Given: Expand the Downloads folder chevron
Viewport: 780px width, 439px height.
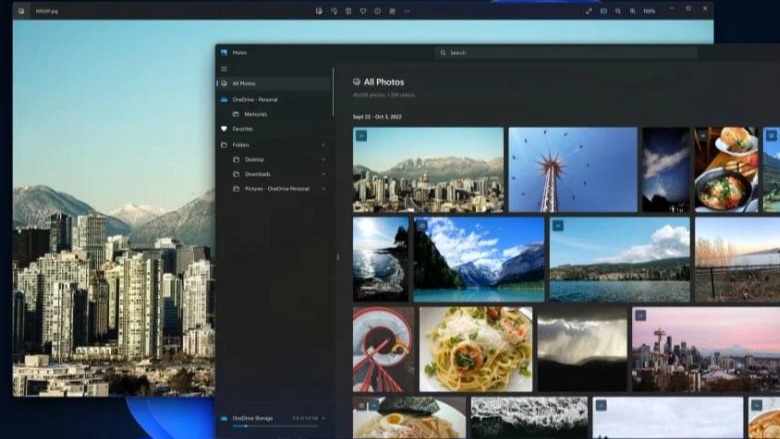Looking at the screenshot, I should [x=323, y=174].
